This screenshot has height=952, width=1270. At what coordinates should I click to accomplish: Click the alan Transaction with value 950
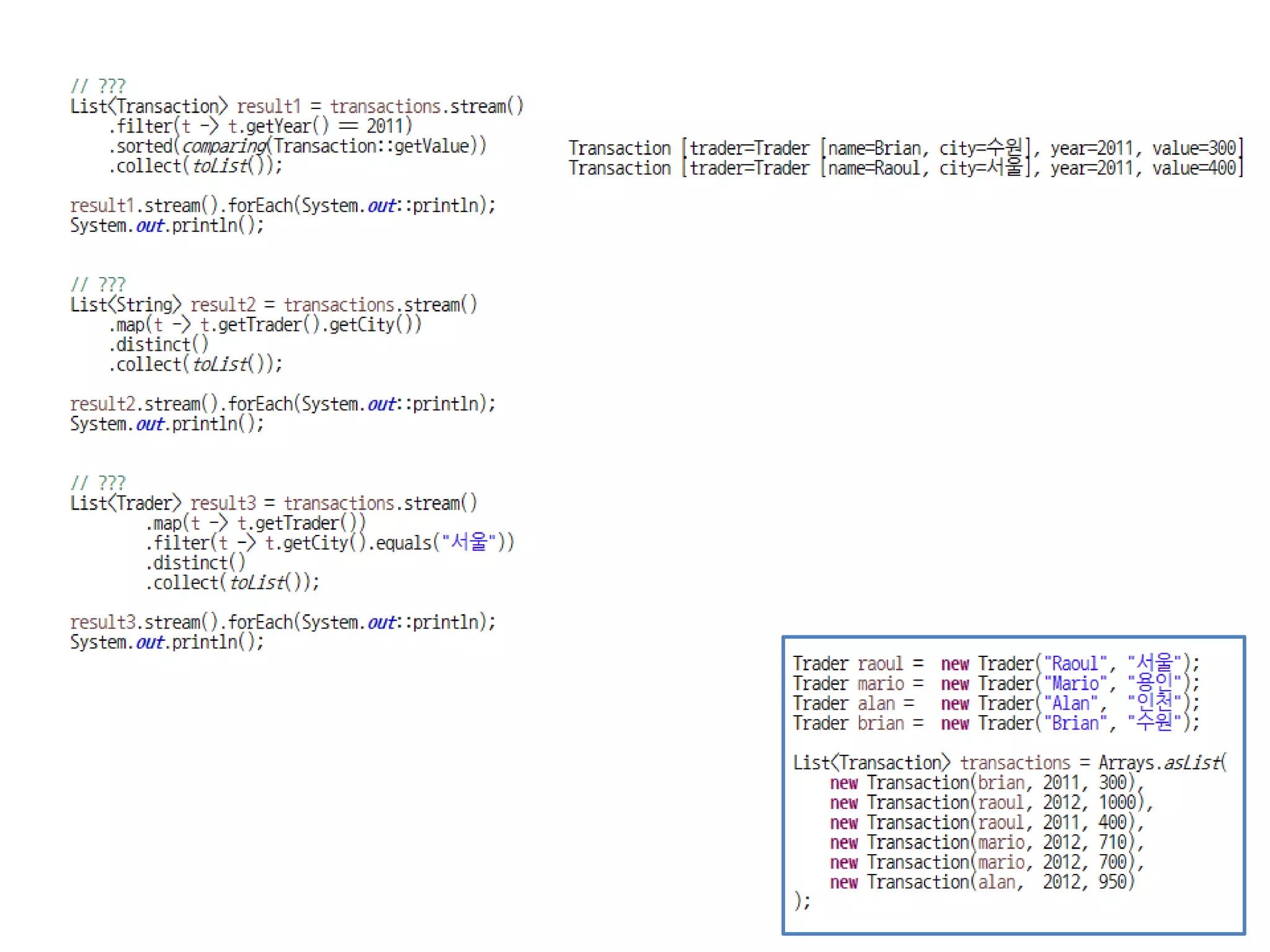pos(983,882)
